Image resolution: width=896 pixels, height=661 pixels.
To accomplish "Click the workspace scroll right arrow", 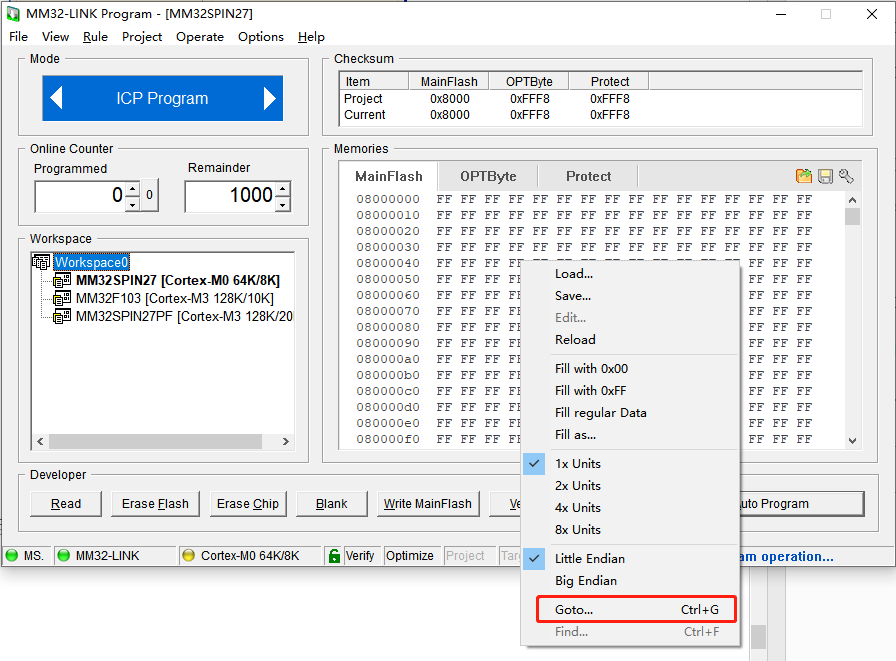I will [x=286, y=441].
